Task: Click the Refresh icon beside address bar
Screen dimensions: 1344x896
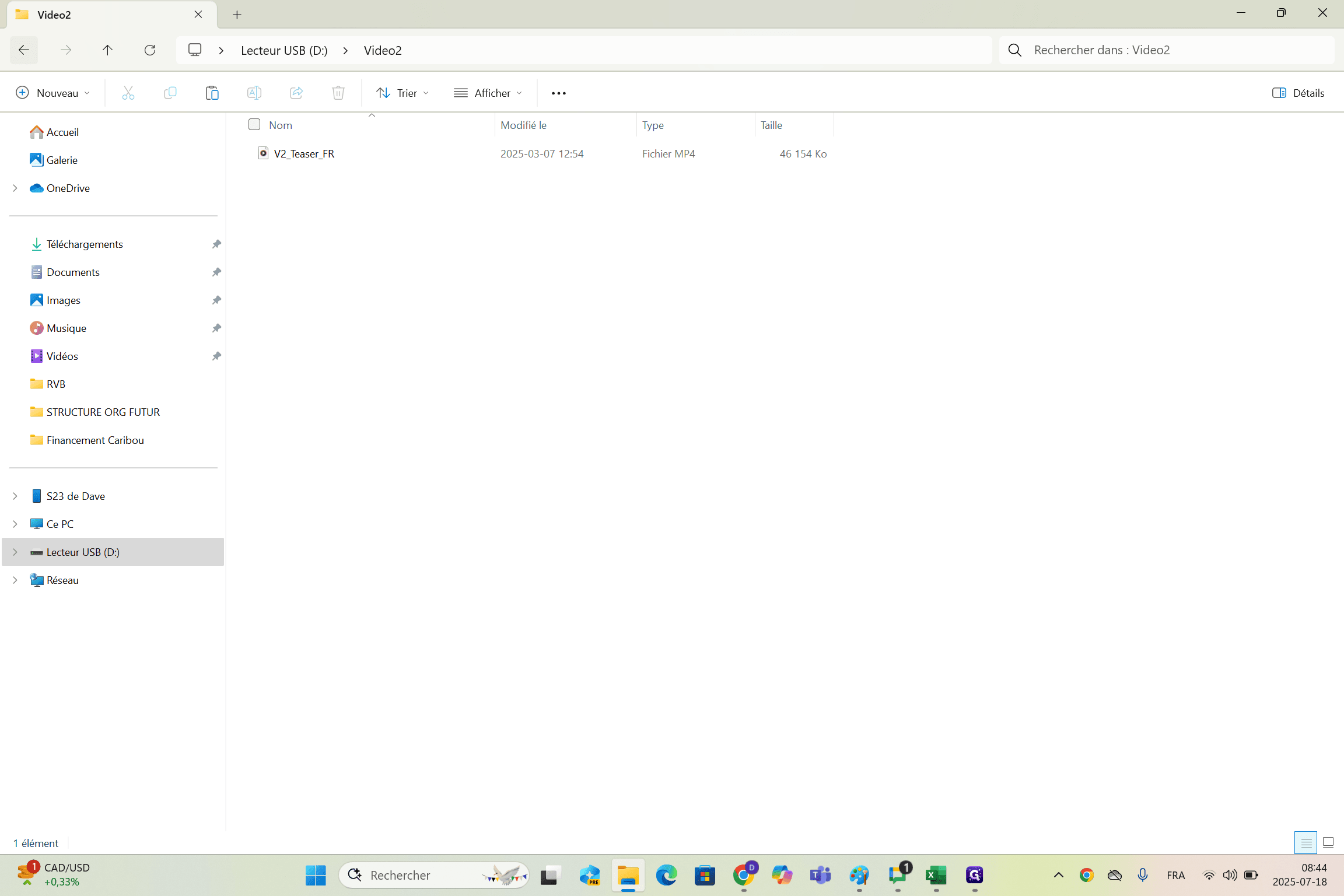Action: click(x=150, y=50)
